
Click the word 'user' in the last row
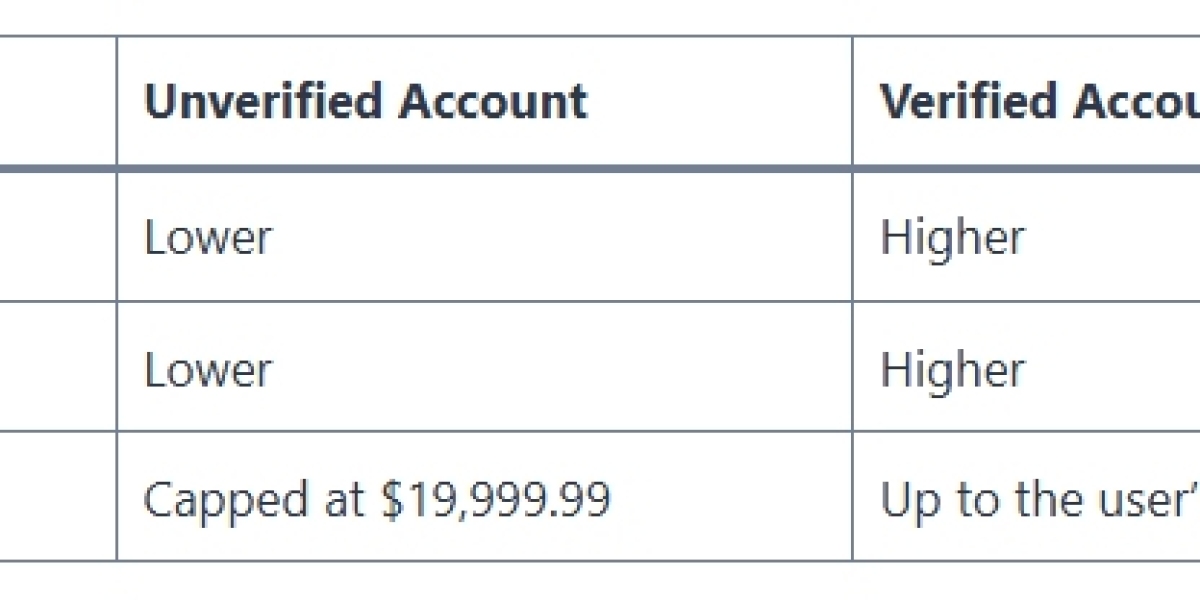(1137, 499)
